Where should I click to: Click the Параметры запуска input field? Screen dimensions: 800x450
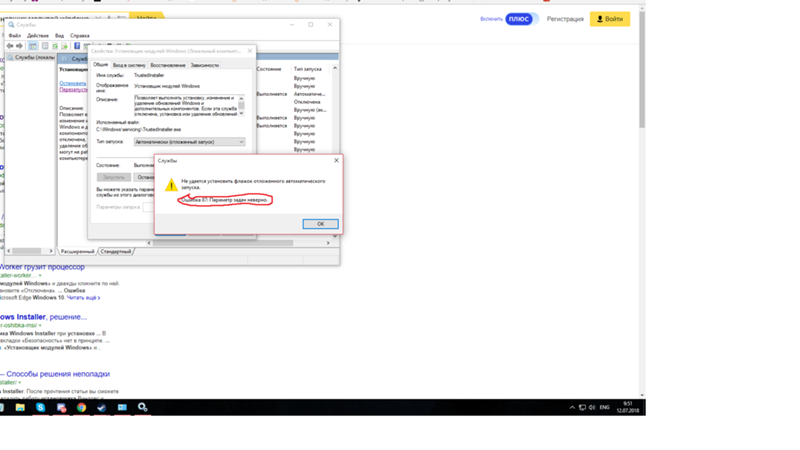point(148,207)
